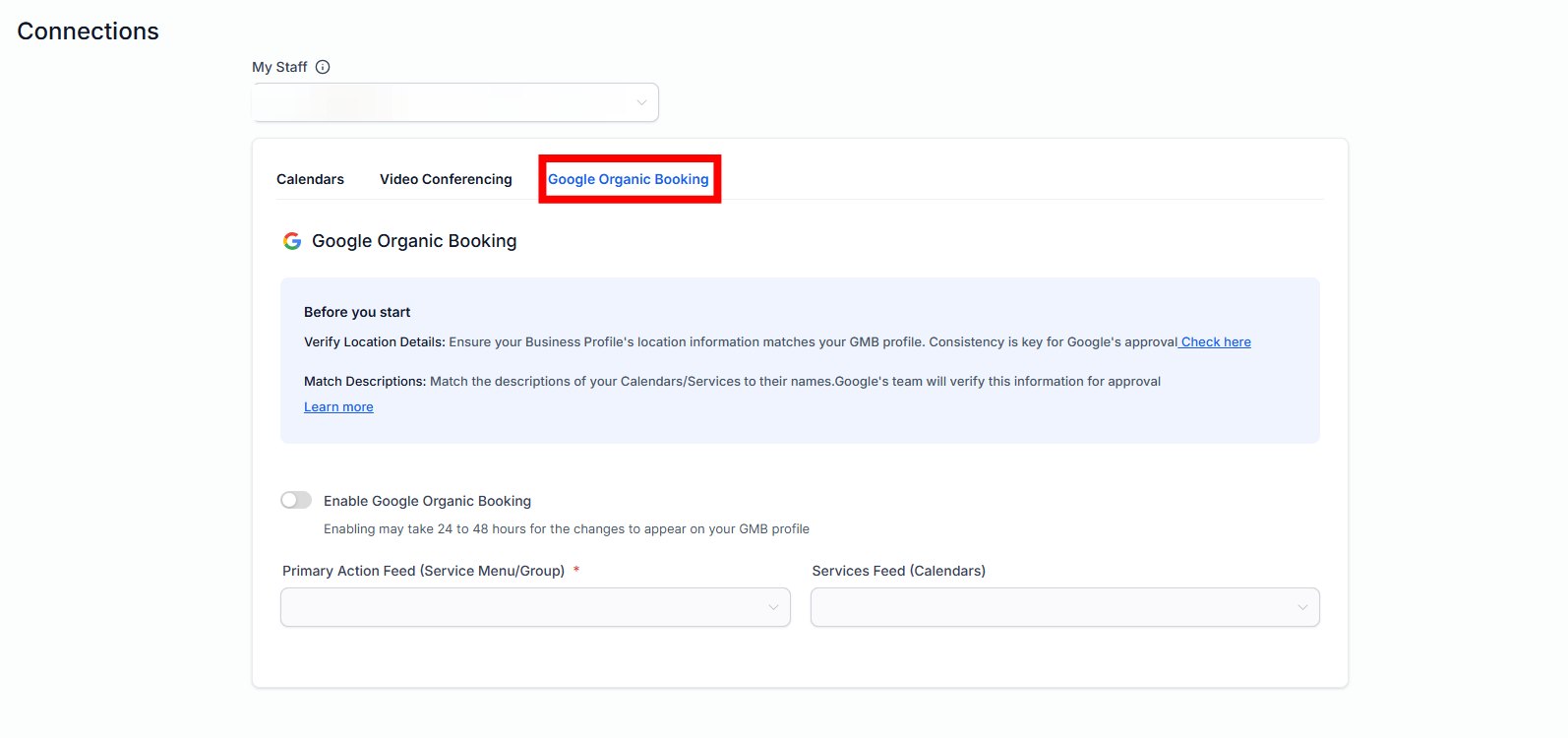This screenshot has height=738, width=1568.
Task: Click the Primary Action Feed chevron arrow
Action: (x=773, y=607)
